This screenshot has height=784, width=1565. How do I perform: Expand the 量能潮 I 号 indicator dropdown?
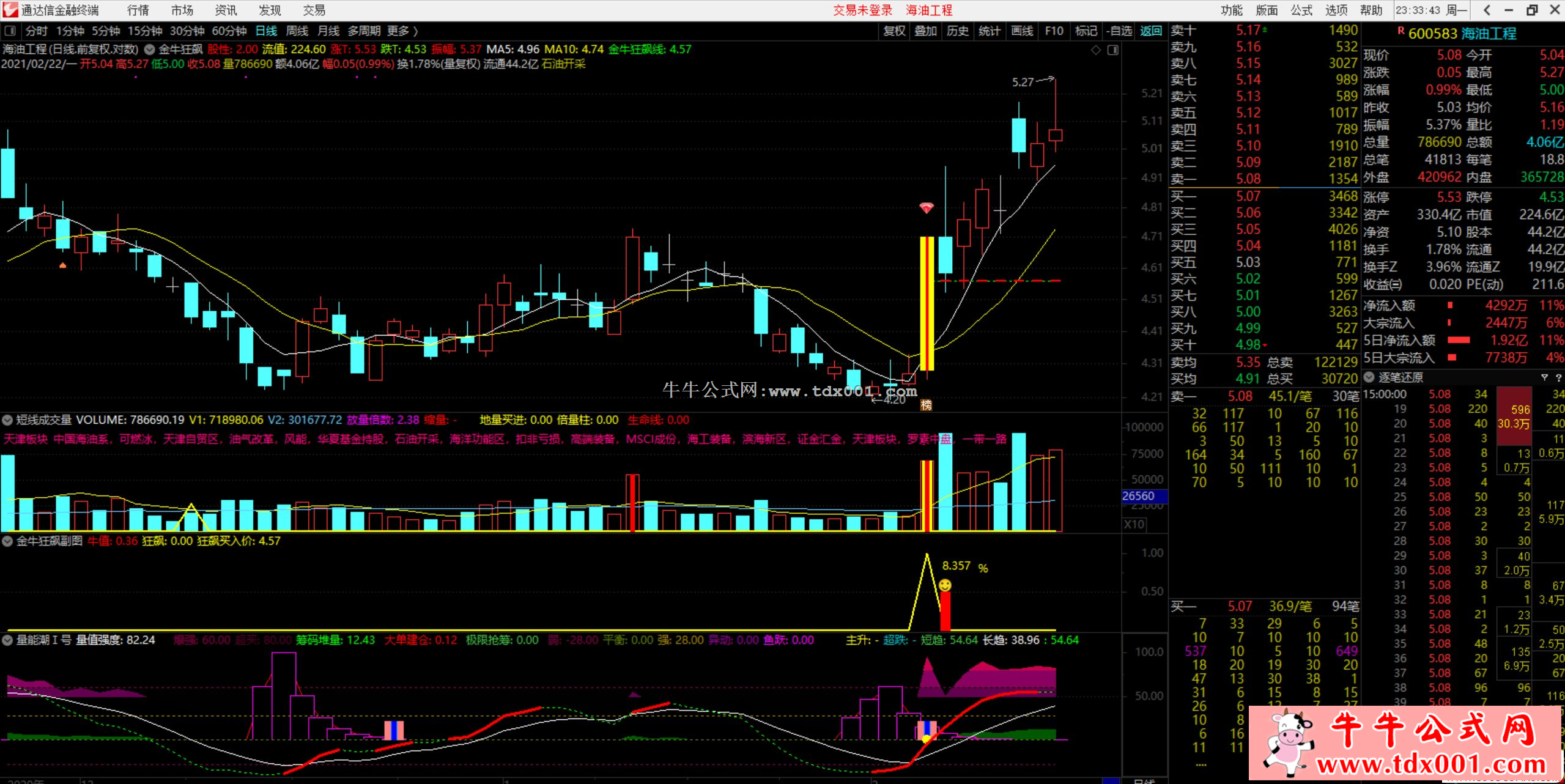[7, 640]
